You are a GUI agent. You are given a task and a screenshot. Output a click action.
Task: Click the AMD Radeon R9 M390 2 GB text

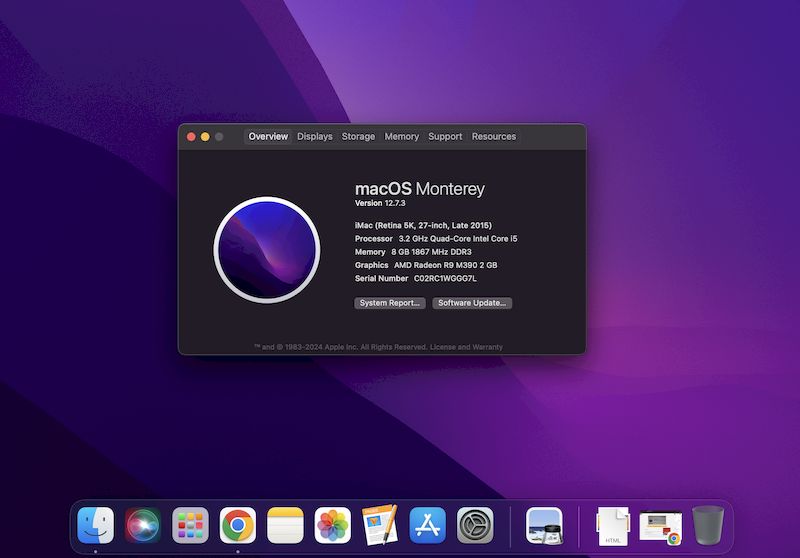tap(446, 265)
